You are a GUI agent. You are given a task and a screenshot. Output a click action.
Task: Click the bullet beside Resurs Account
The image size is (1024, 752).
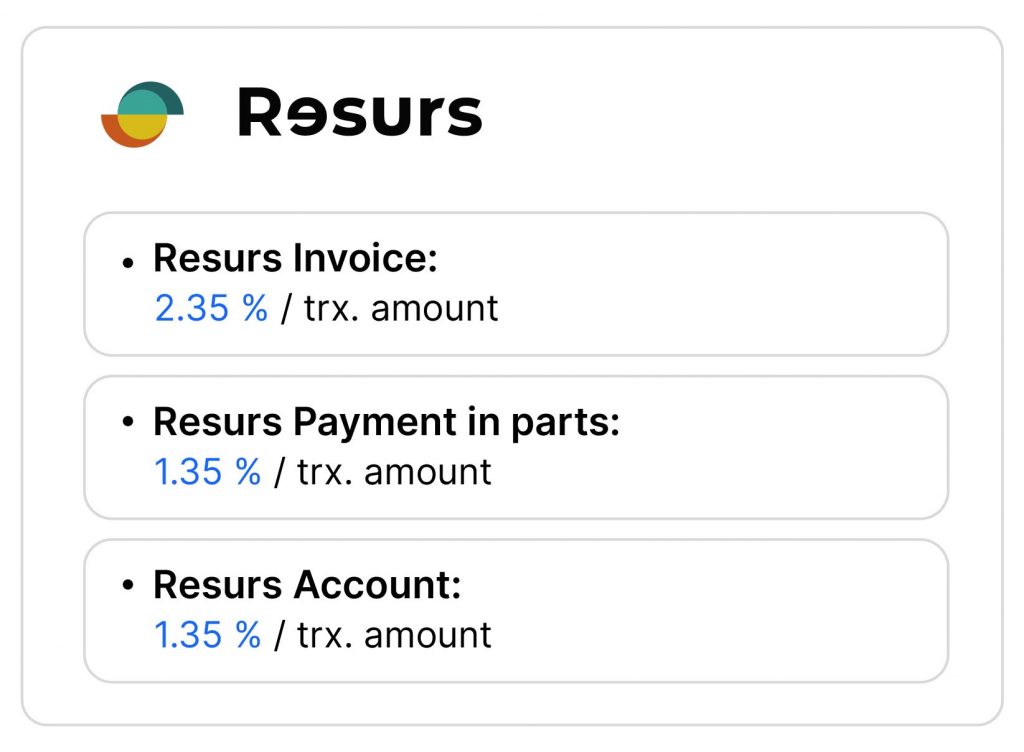pos(128,587)
